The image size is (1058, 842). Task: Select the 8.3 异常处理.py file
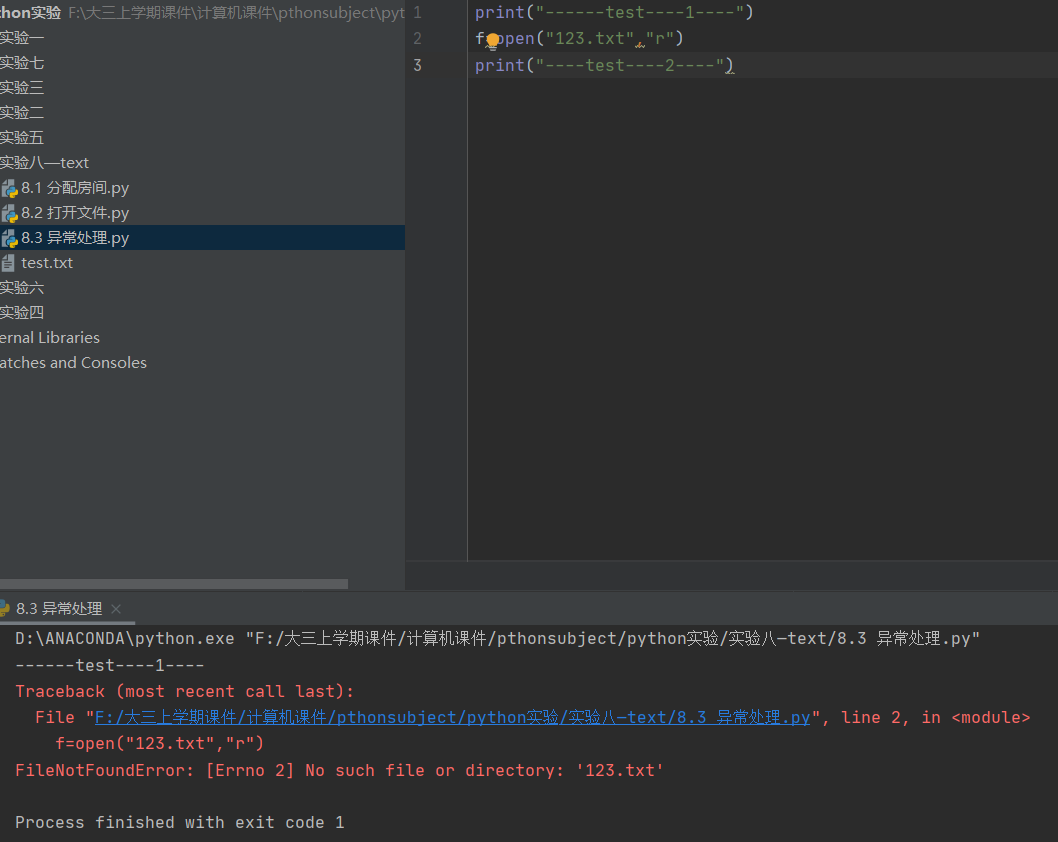tap(74, 237)
